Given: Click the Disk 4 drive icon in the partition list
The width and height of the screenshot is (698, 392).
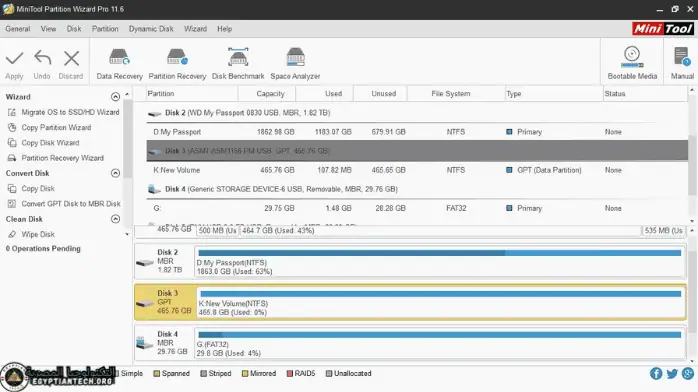Looking at the screenshot, I should (x=154, y=190).
